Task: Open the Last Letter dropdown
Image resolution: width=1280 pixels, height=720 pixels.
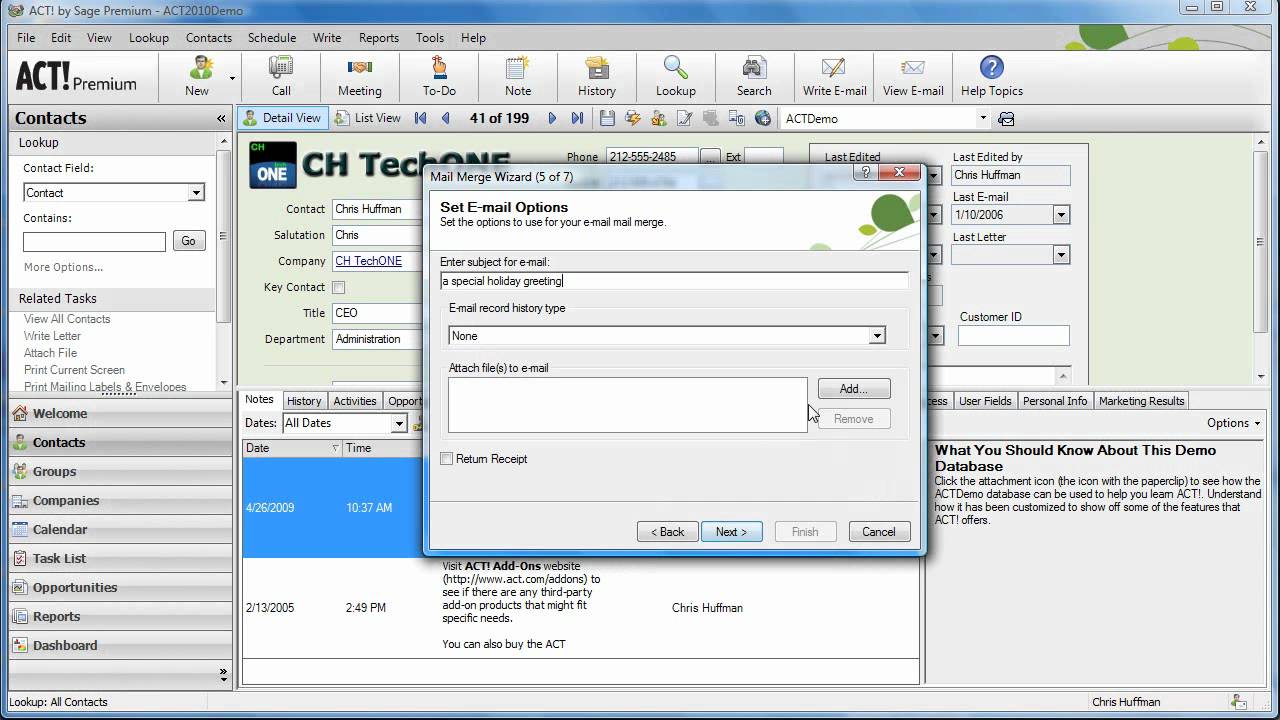Action: (1061, 255)
